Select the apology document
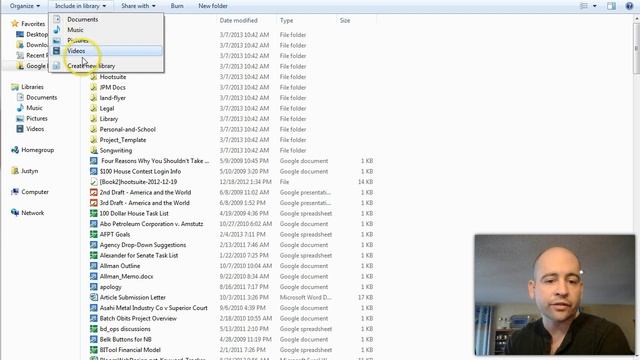 pyautogui.click(x=110, y=287)
